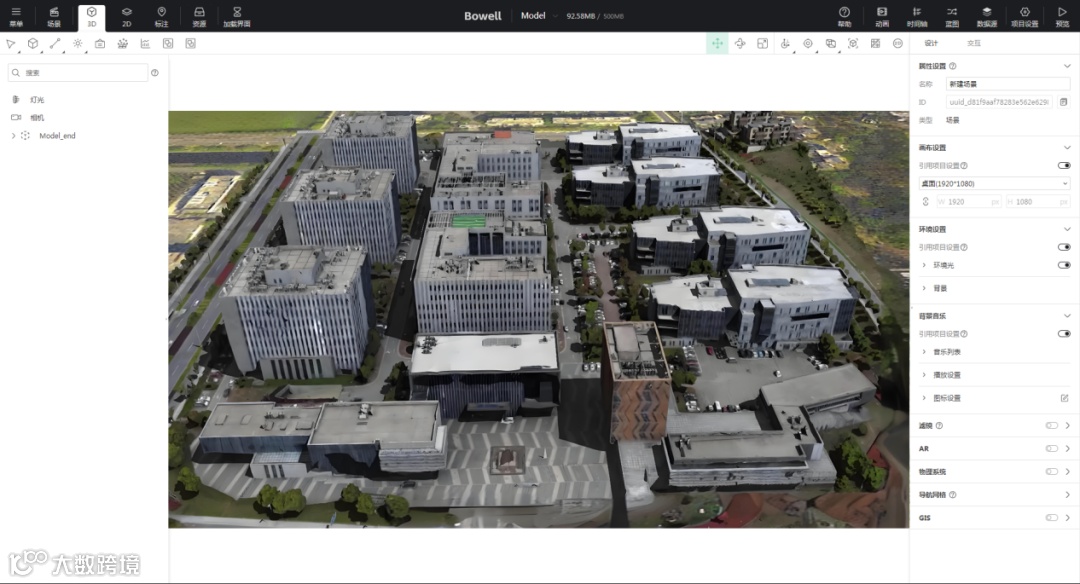This screenshot has width=1080, height=584.
Task: Switch to the 2D tab
Action: coord(127,16)
